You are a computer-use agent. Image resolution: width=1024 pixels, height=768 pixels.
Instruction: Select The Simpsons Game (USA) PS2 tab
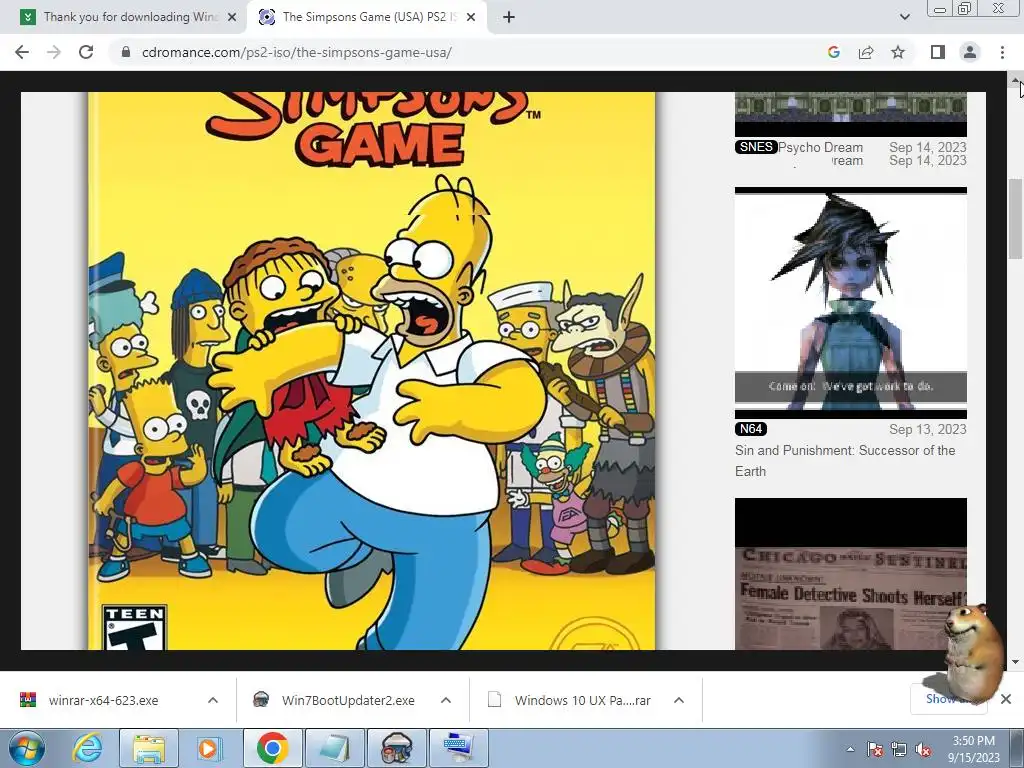368,17
